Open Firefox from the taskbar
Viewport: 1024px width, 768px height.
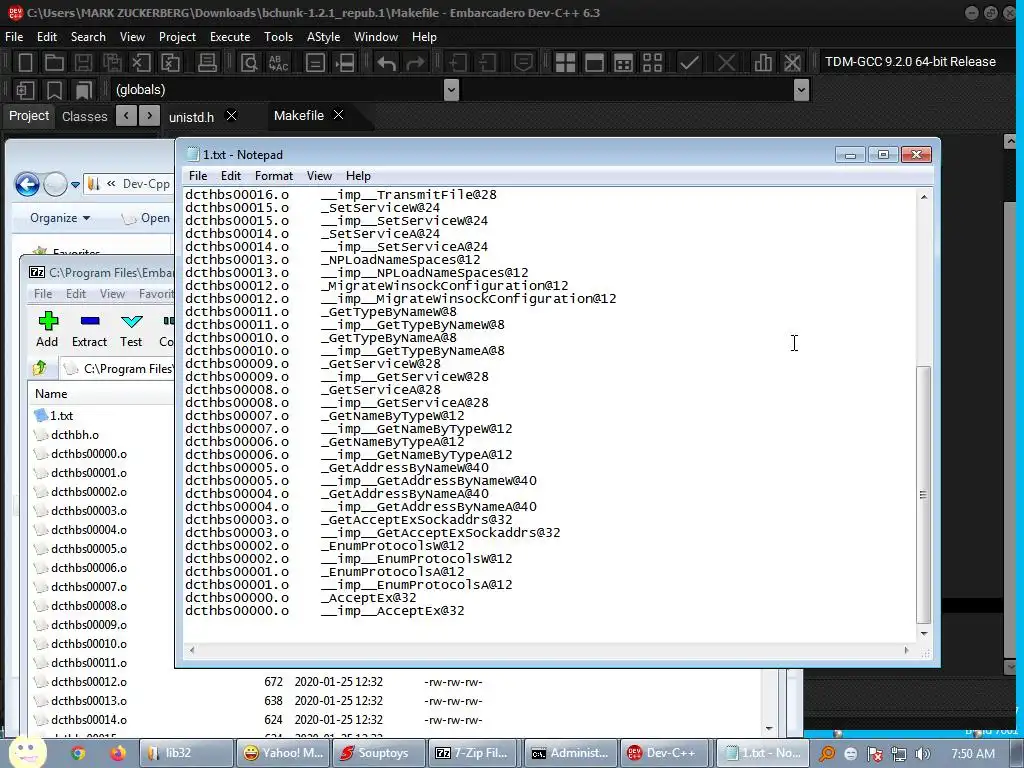click(118, 753)
